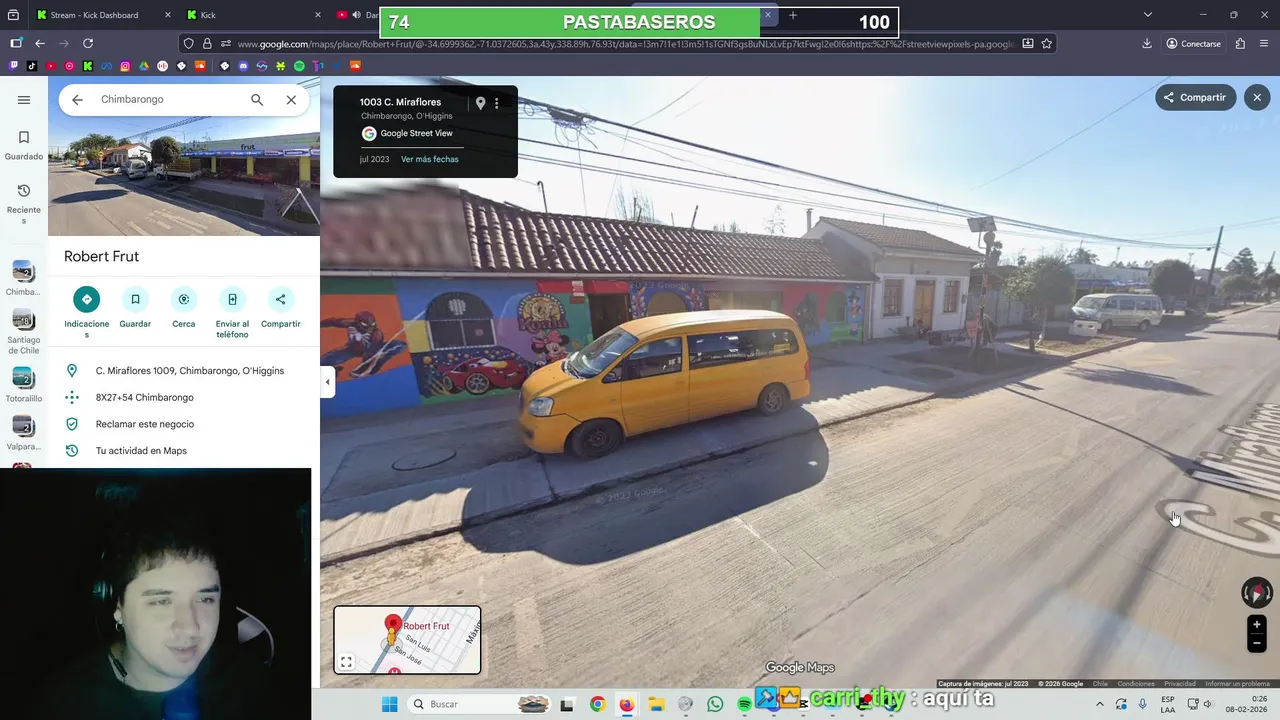The width and height of the screenshot is (1280, 720).
Task: Collapse the side panel arrow
Action: (327, 382)
